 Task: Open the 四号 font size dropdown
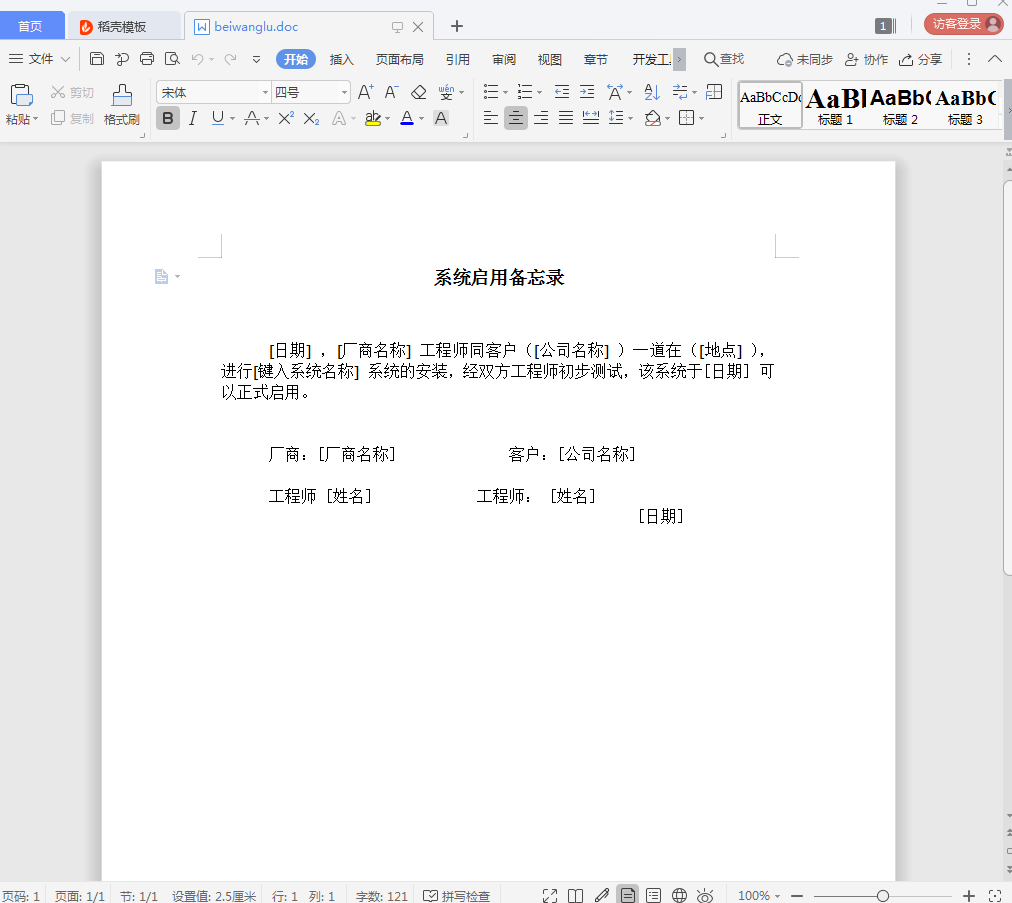345,93
